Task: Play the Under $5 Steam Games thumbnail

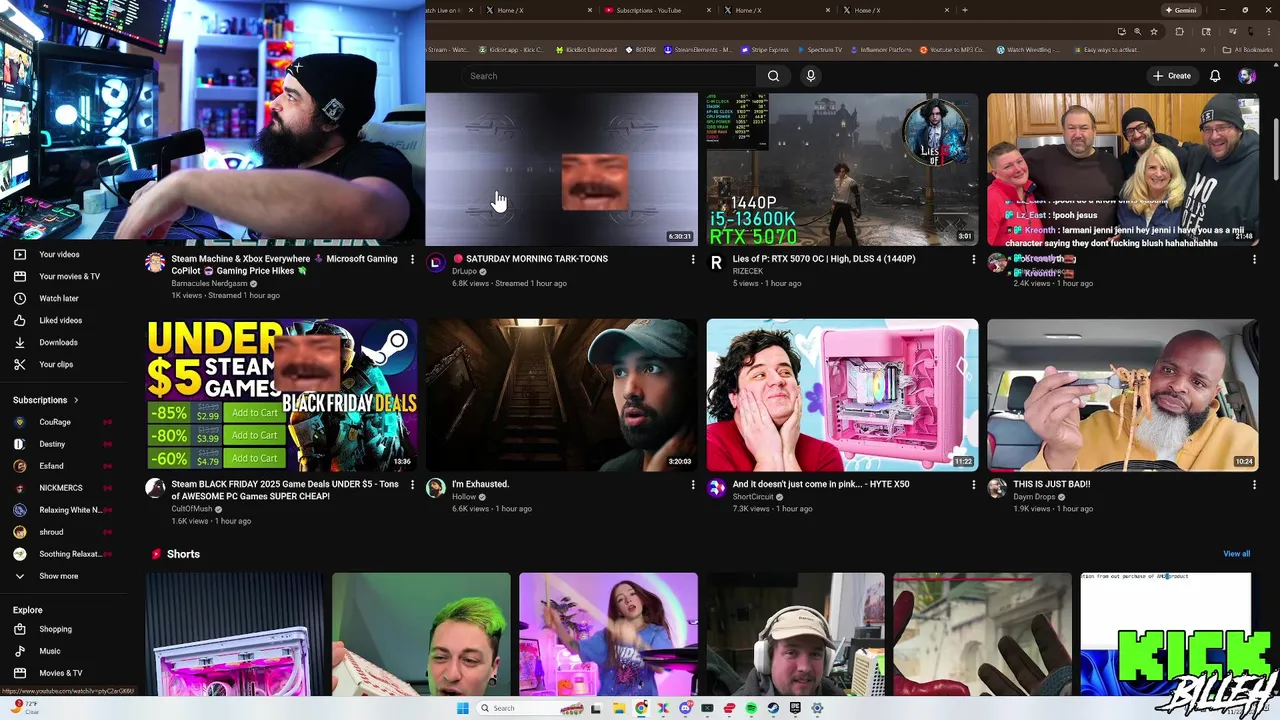Action: (x=282, y=395)
